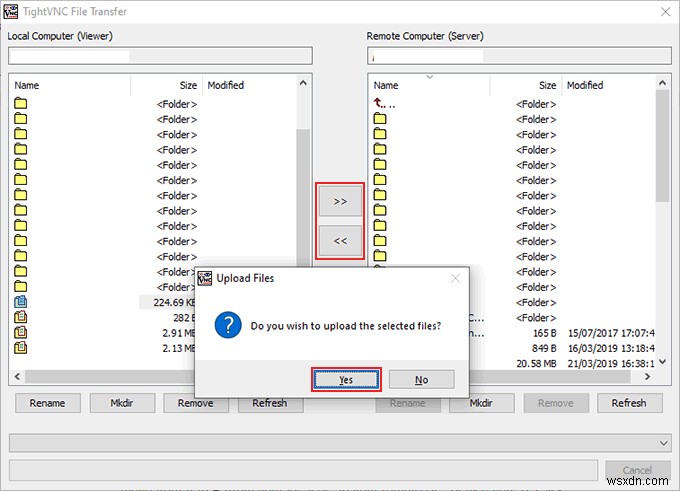Click the remote computer Rename button
Viewport: 680px width, 491px height.
408,403
